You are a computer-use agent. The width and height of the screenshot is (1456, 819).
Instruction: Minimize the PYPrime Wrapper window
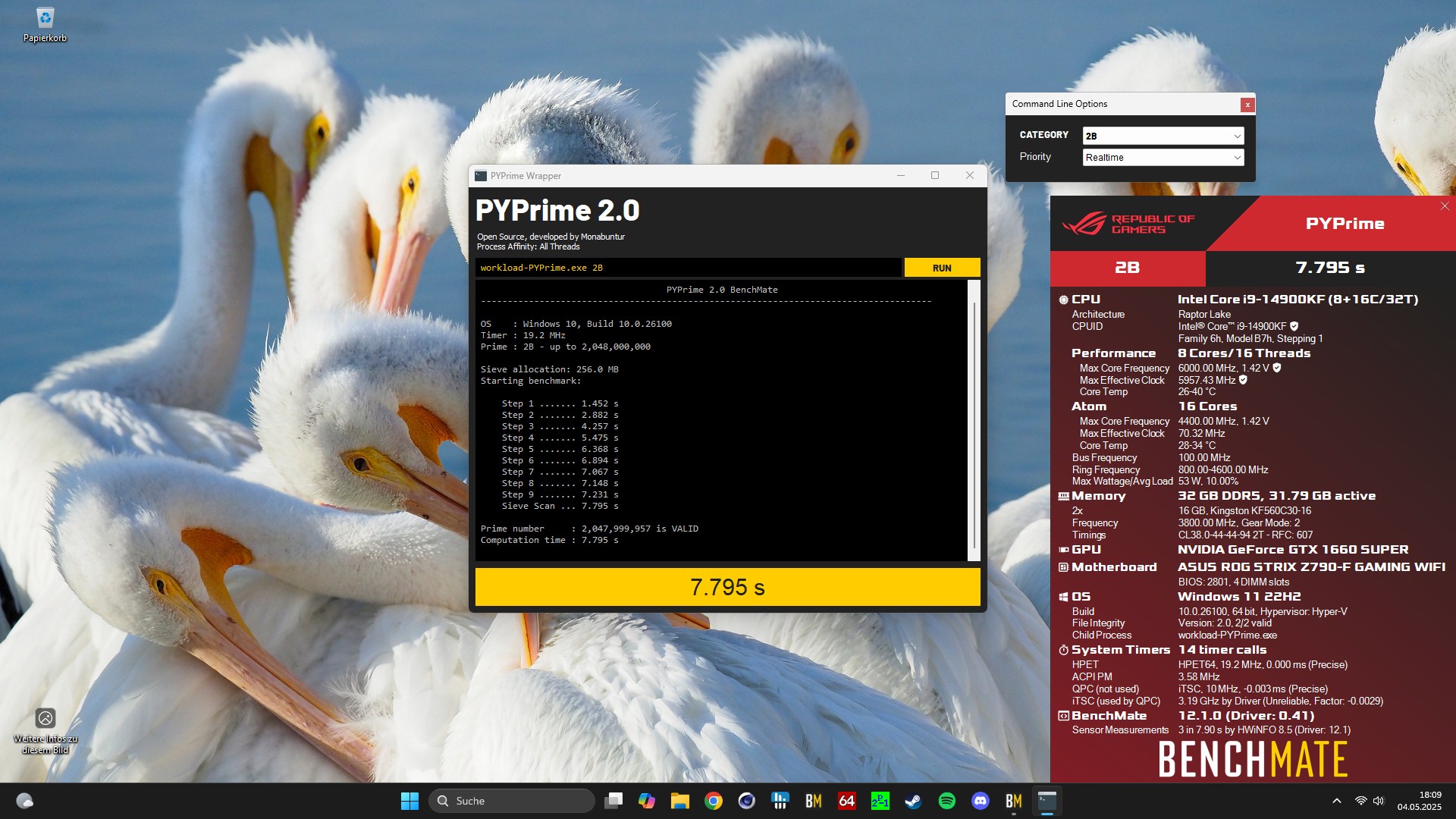901,175
